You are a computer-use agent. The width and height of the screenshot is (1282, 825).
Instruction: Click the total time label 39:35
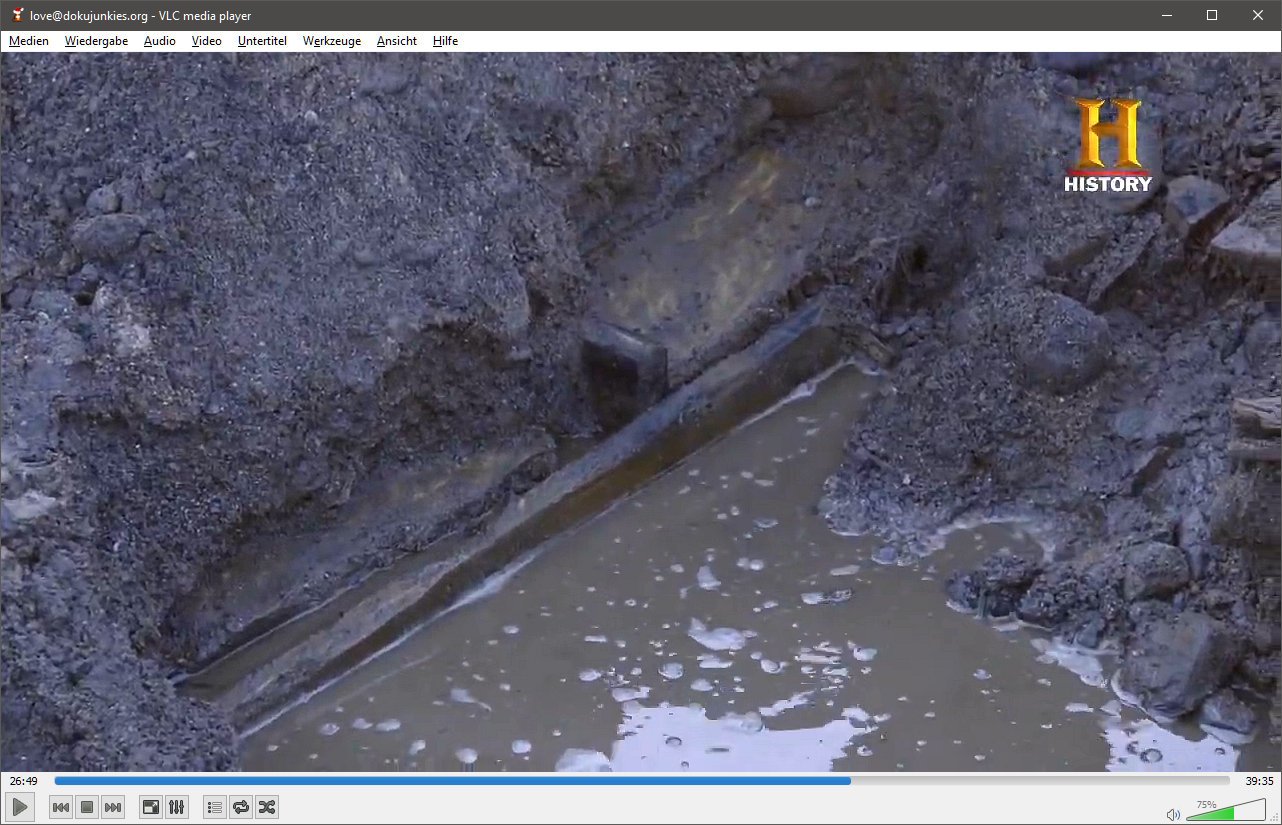click(x=1259, y=781)
